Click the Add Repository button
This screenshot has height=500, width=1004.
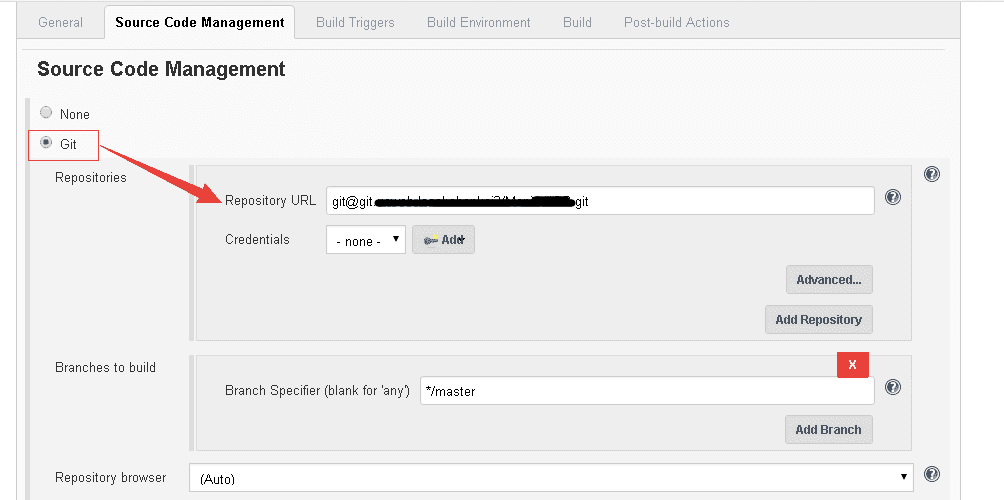tap(818, 319)
